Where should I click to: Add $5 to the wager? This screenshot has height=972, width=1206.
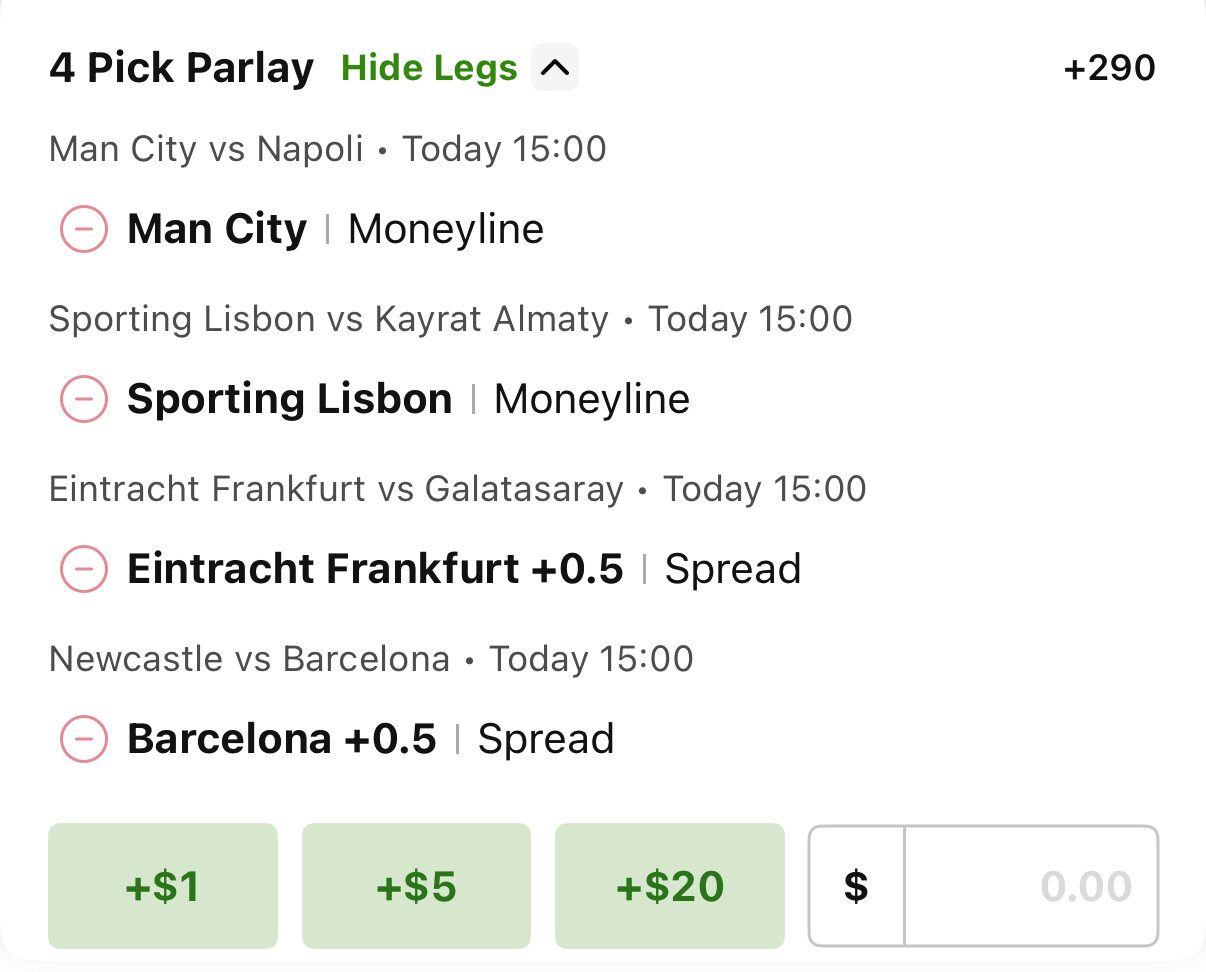416,886
